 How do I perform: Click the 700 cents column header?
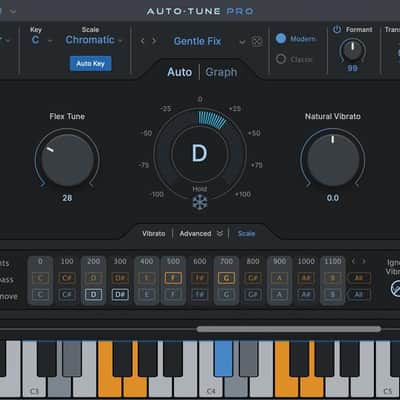pos(226,261)
